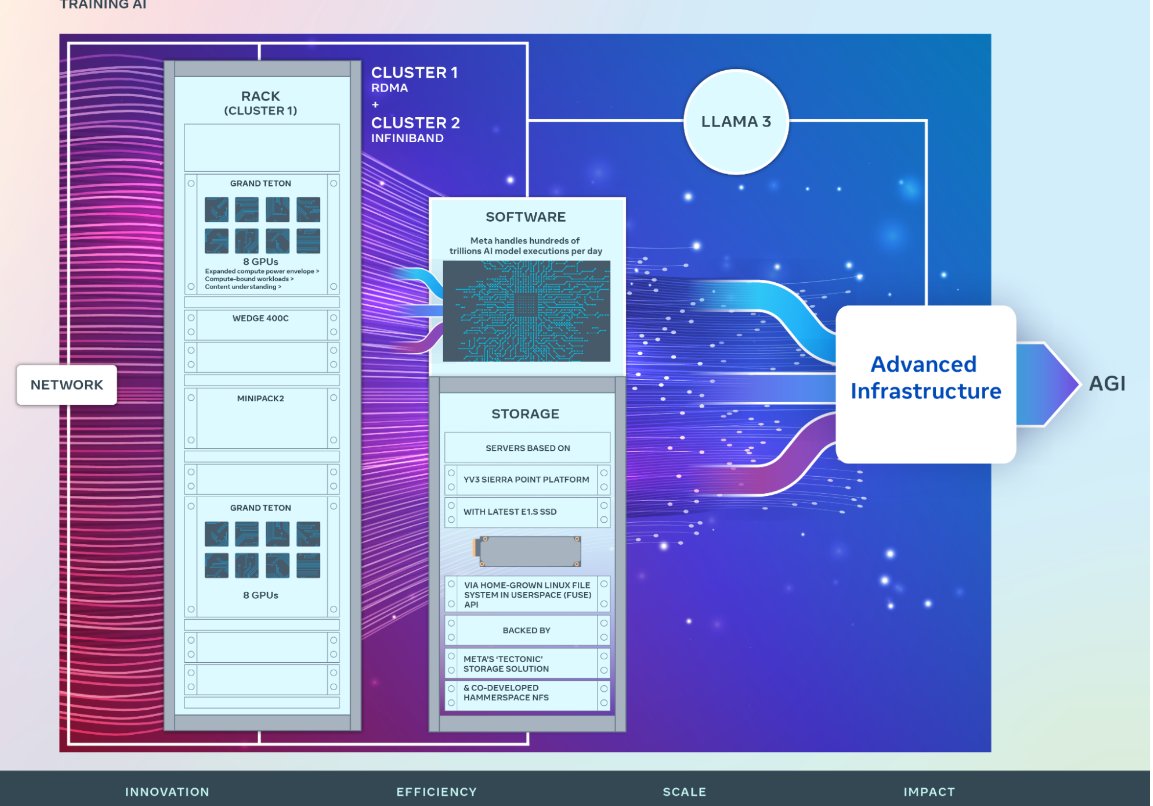Select META'S 'TECTONIC' STORAGE SOLUTION row

point(527,663)
